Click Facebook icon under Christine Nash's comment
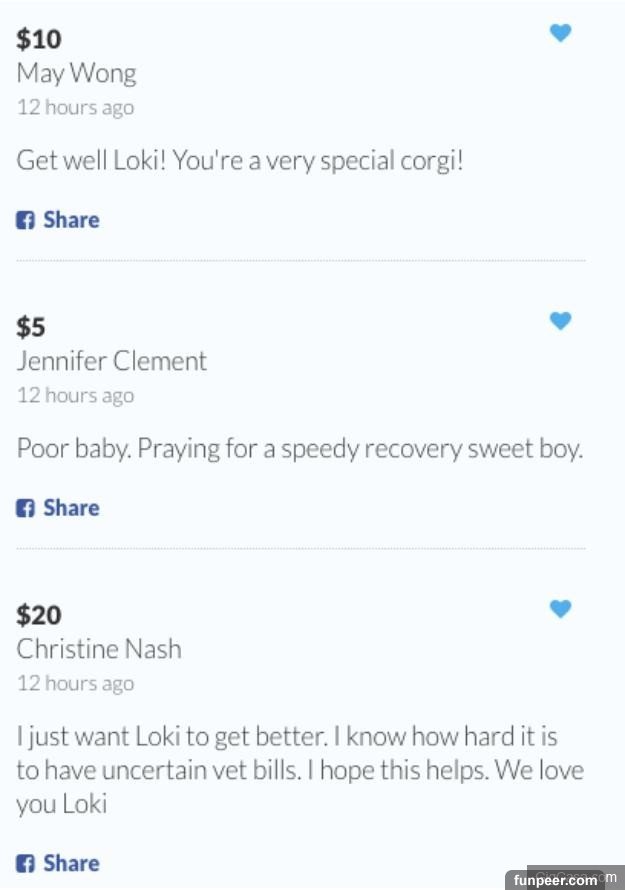This screenshot has height=890, width=625. pos(25,863)
